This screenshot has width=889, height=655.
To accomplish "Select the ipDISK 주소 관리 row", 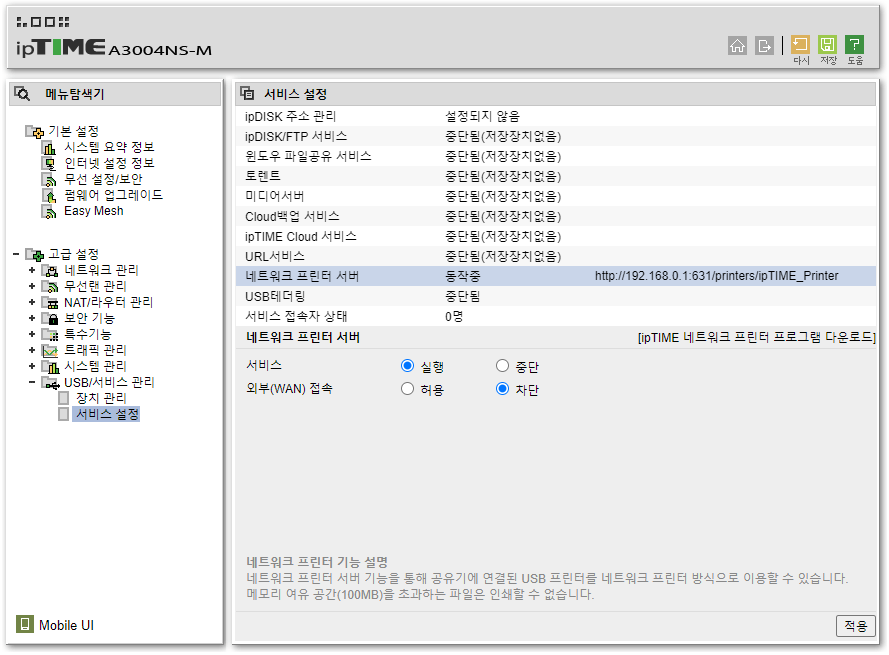I will click(556, 117).
